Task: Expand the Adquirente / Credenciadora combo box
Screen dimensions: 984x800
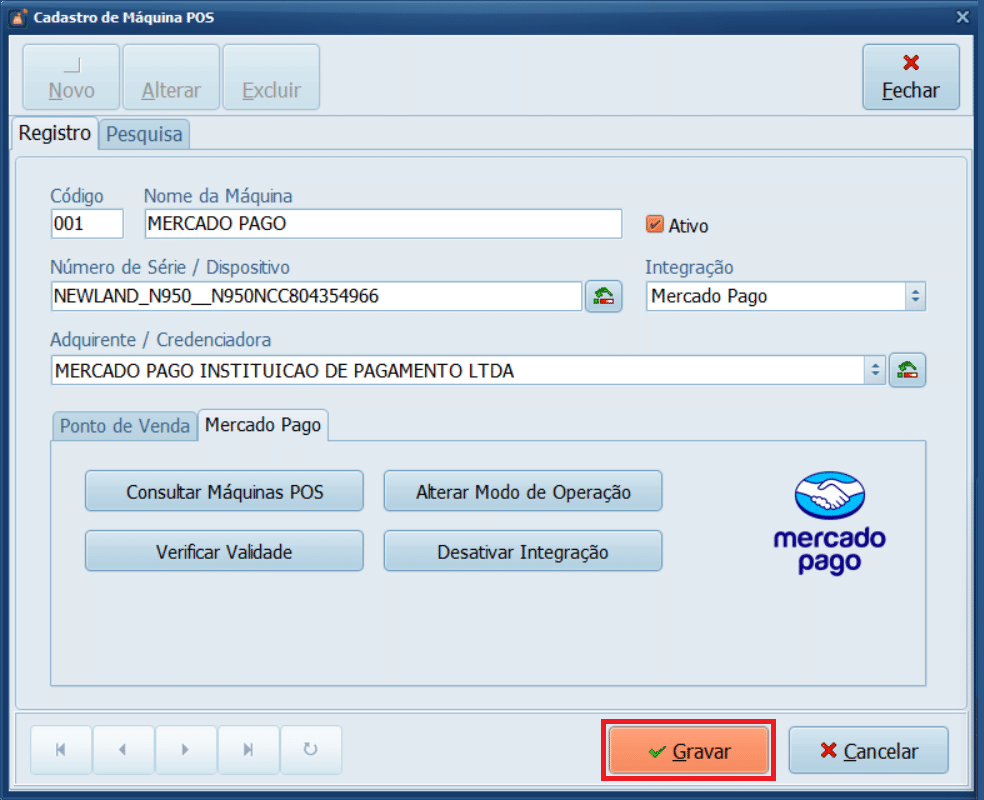Action: pos(875,370)
